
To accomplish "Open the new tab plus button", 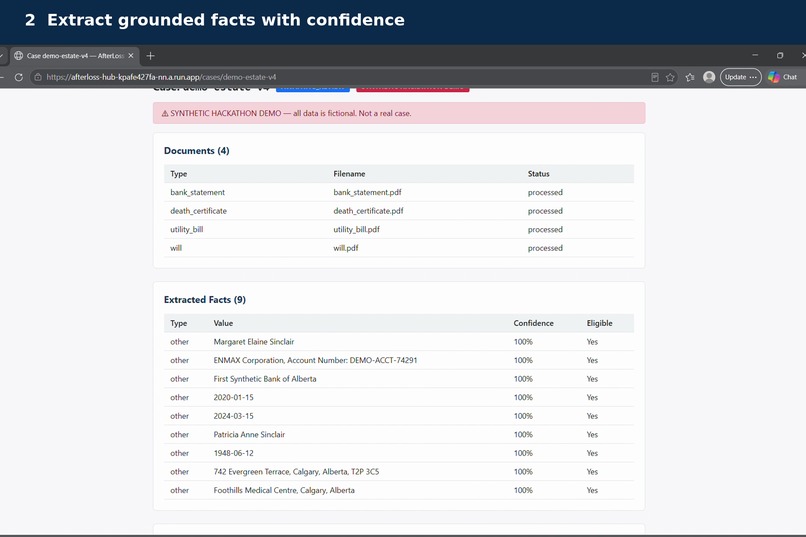I will click(x=150, y=55).
